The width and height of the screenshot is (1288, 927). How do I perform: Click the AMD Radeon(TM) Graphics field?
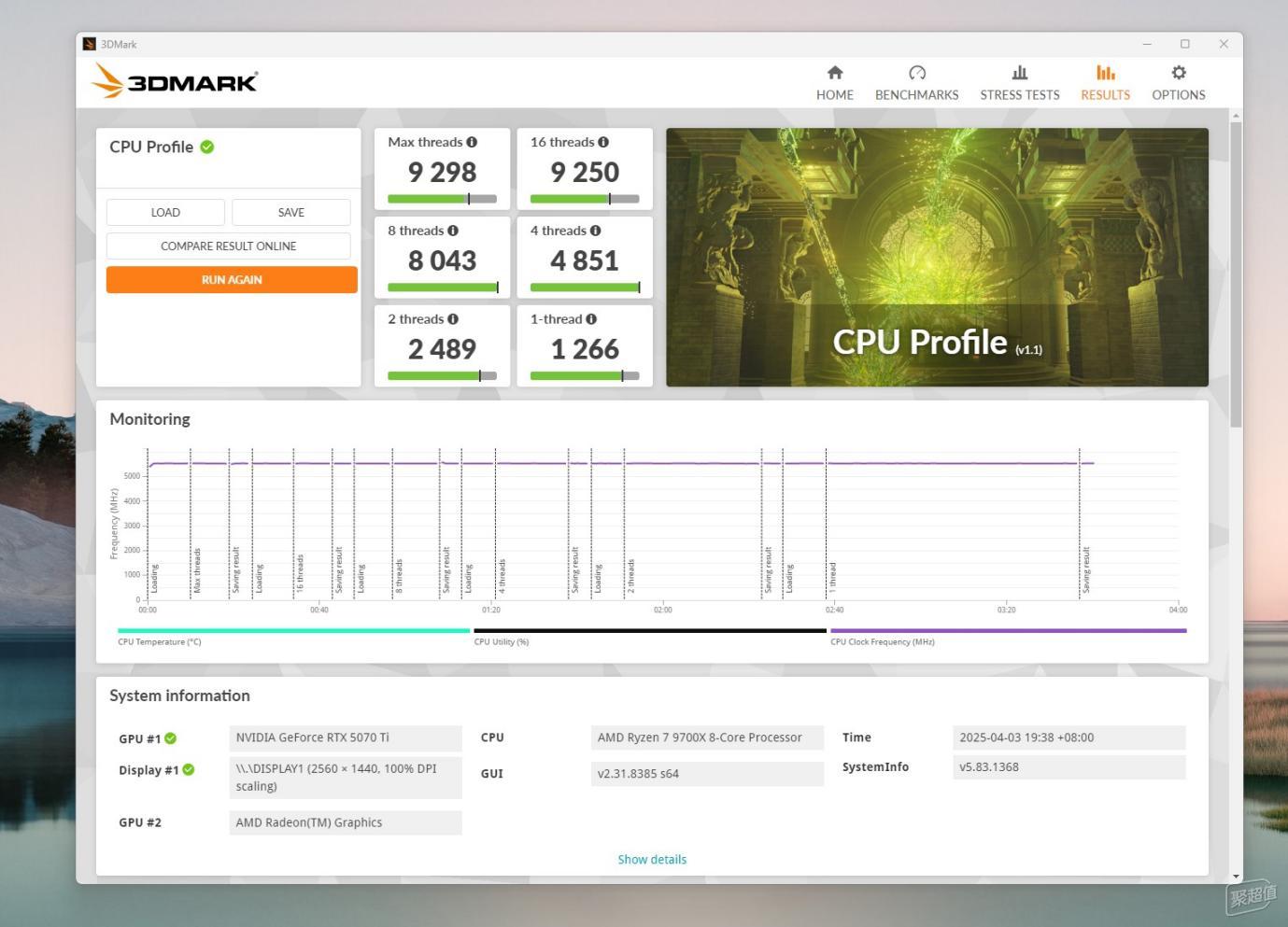(346, 822)
